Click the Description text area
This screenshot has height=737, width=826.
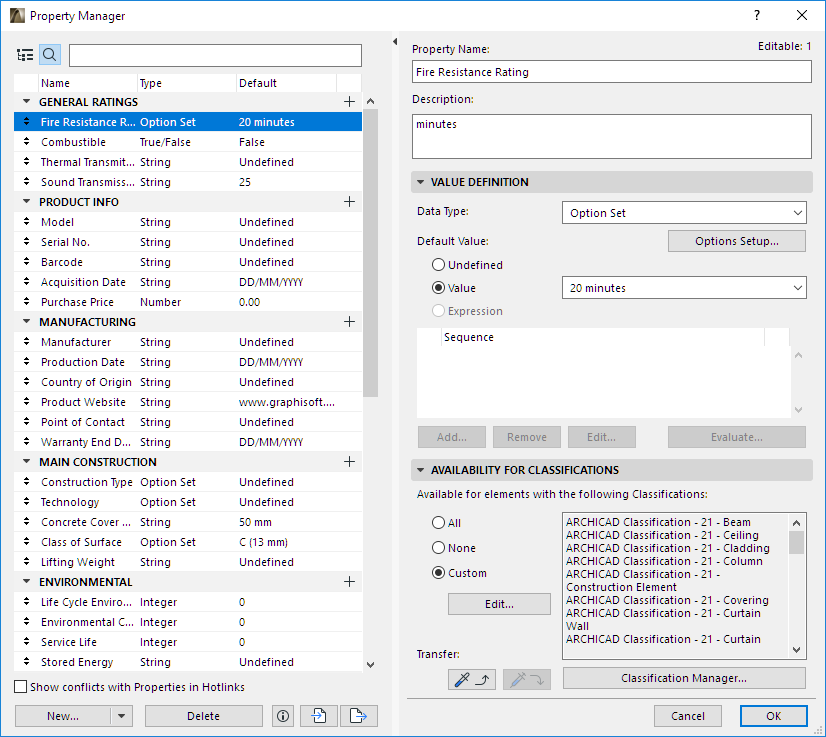point(612,136)
